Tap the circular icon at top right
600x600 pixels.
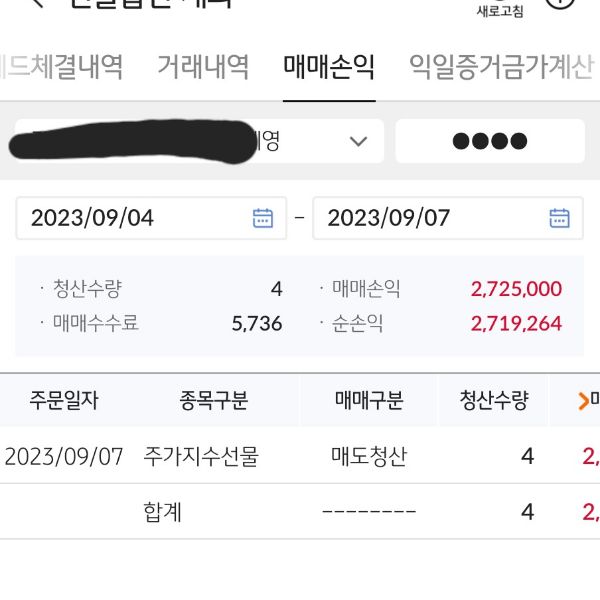tap(562, 4)
